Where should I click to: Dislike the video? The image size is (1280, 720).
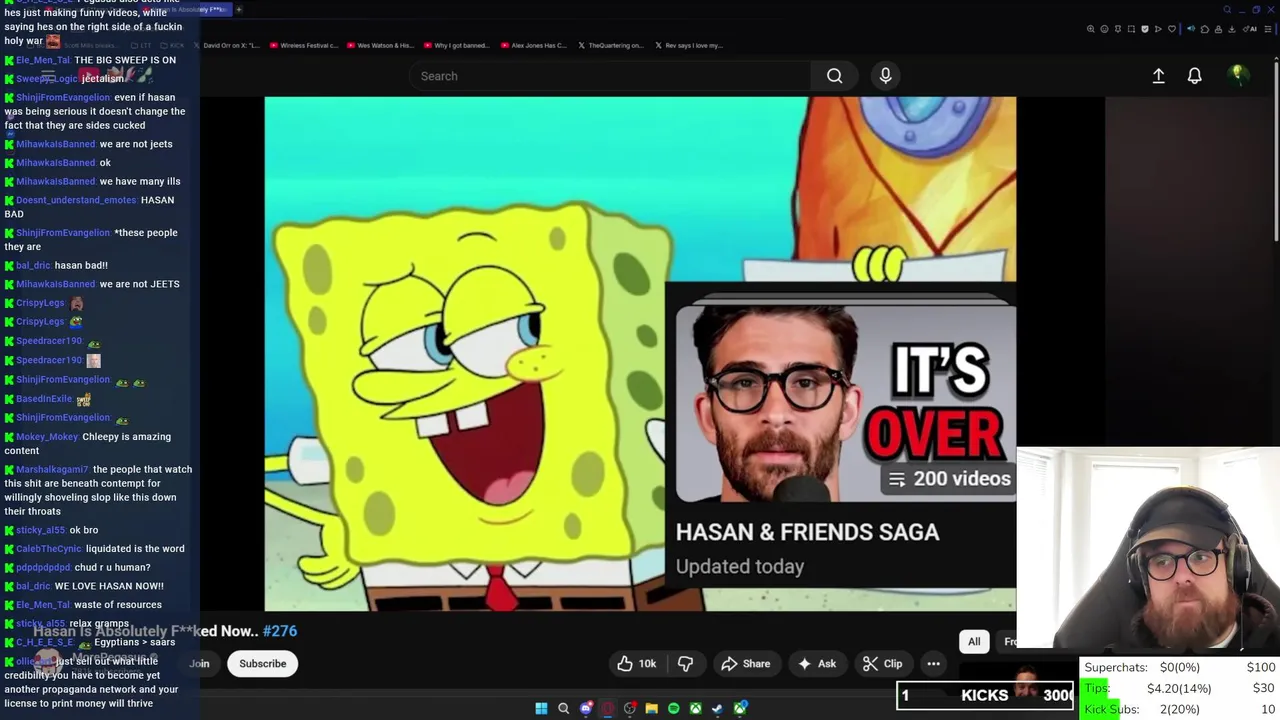coord(685,664)
